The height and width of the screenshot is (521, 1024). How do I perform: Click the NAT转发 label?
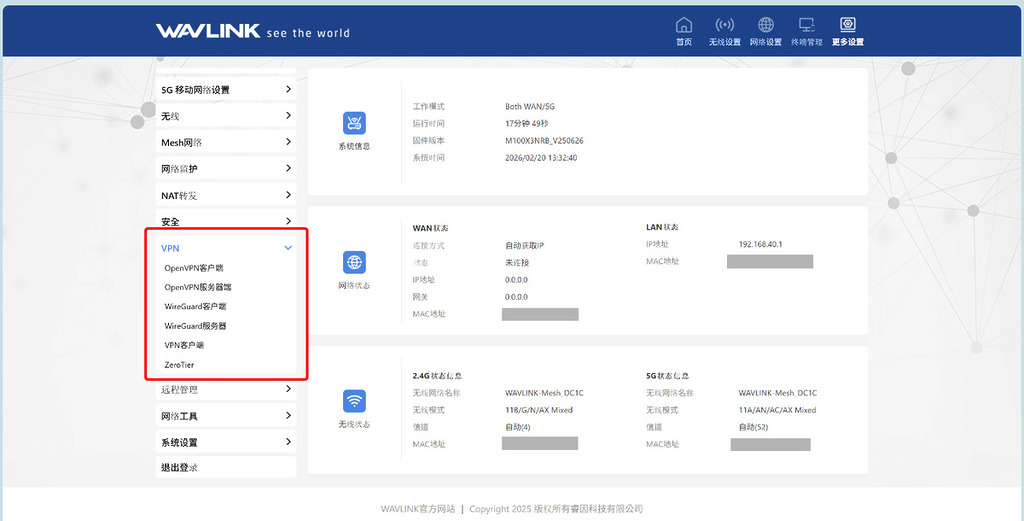[x=179, y=195]
